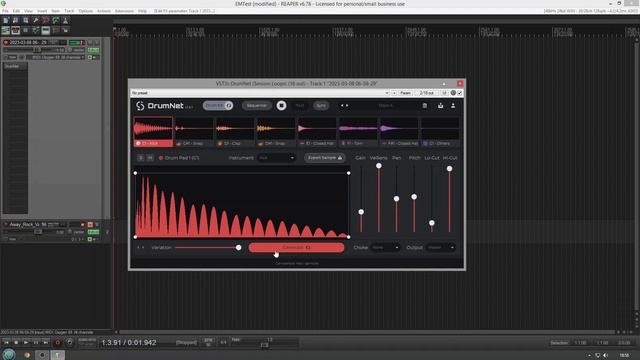The height and width of the screenshot is (360, 640).
Task: Click the previous/next kit arrows in DrumNet header
Action: (x=344, y=105)
